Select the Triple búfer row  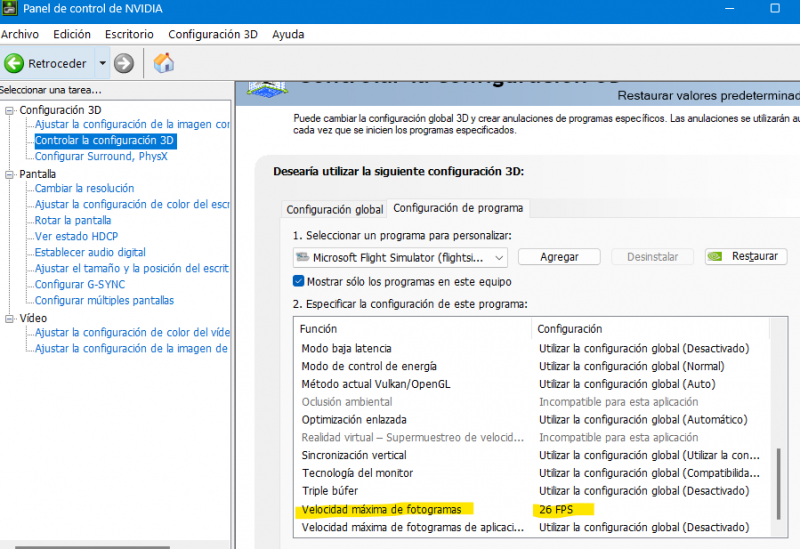(x=532, y=491)
